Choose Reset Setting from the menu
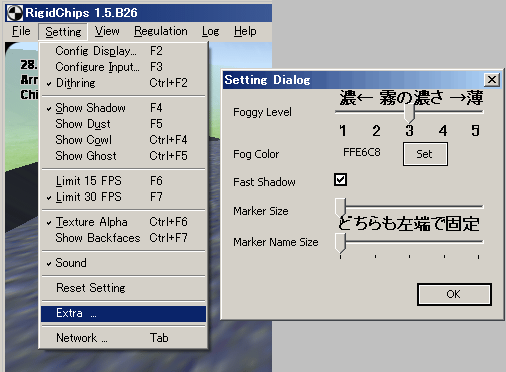Viewport: 506px width, 372px height. pyautogui.click(x=123, y=288)
